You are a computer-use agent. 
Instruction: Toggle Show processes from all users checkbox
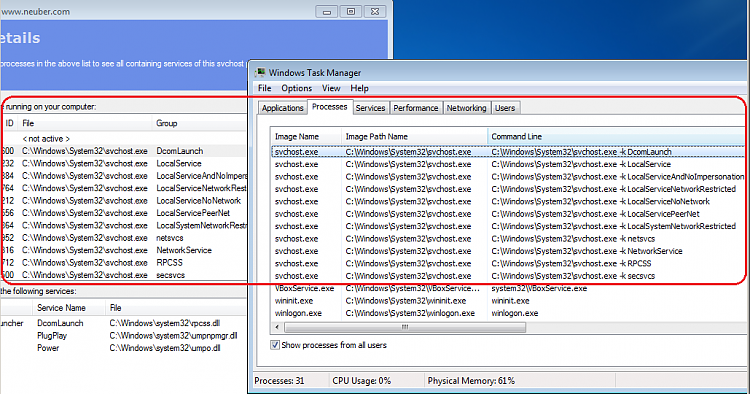(275, 345)
